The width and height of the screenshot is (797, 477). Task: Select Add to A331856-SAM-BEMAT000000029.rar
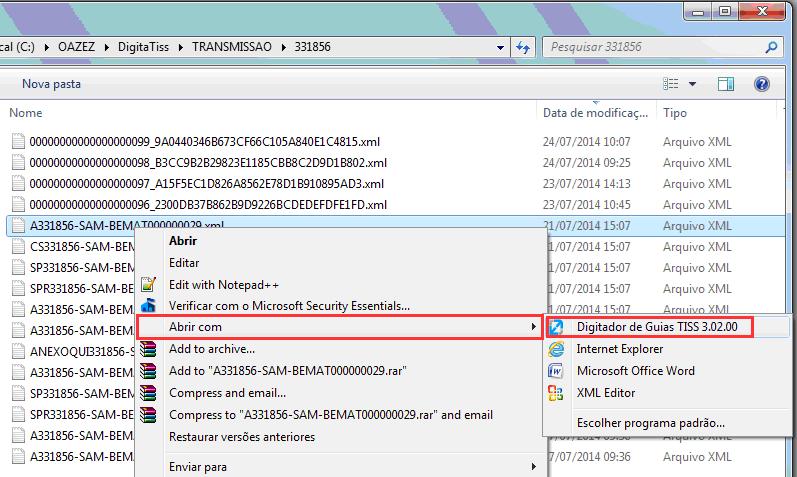288,371
